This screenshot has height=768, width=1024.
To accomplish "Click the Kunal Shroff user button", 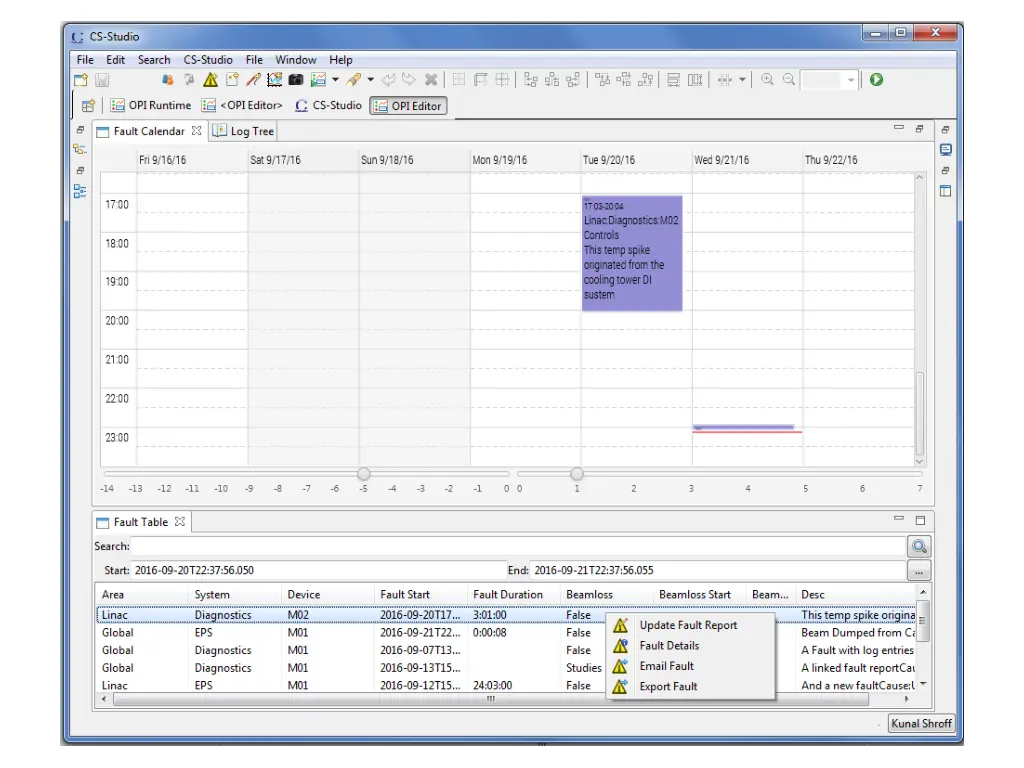I will click(x=921, y=723).
